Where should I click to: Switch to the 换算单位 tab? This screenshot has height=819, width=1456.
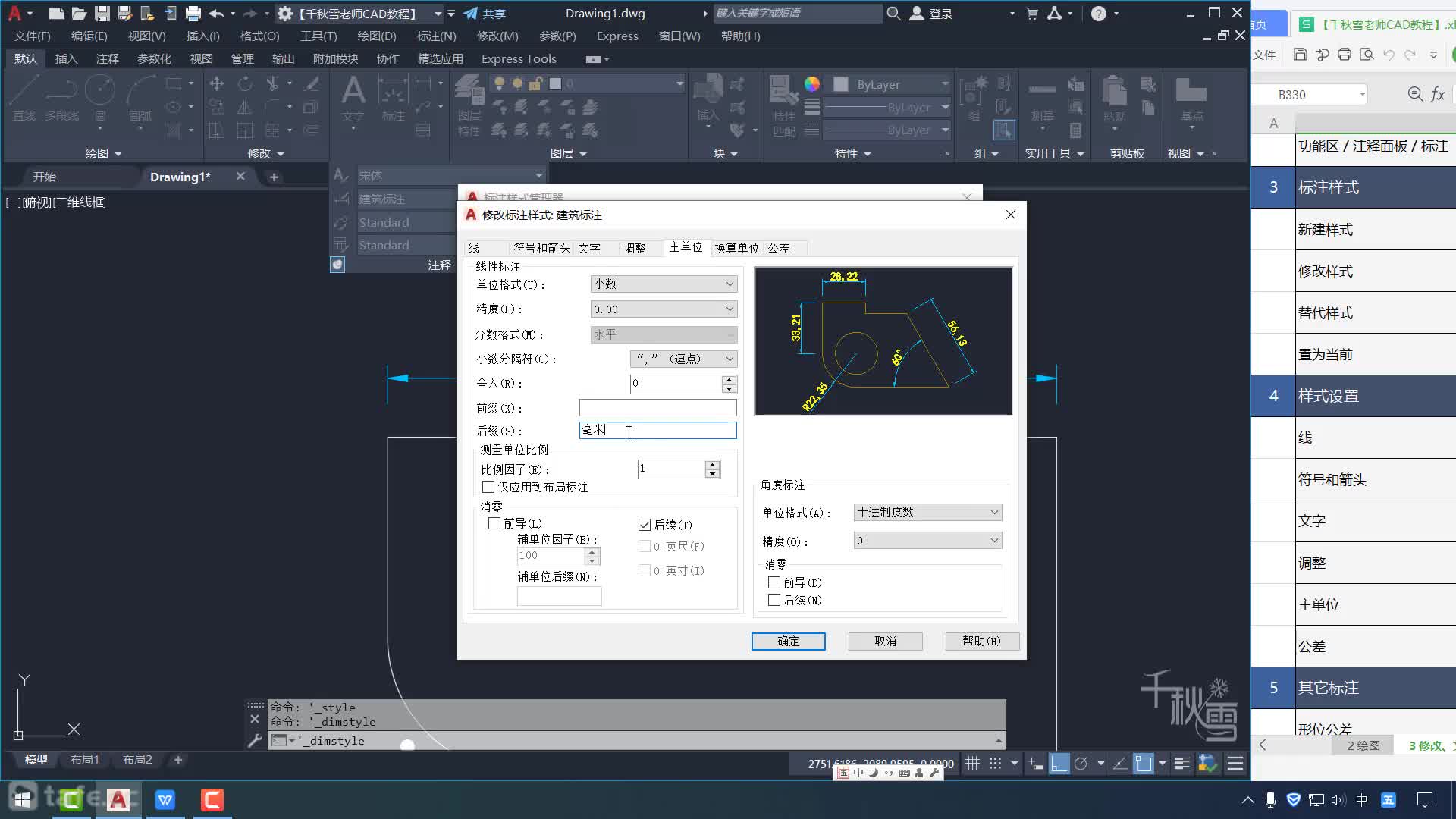(736, 248)
